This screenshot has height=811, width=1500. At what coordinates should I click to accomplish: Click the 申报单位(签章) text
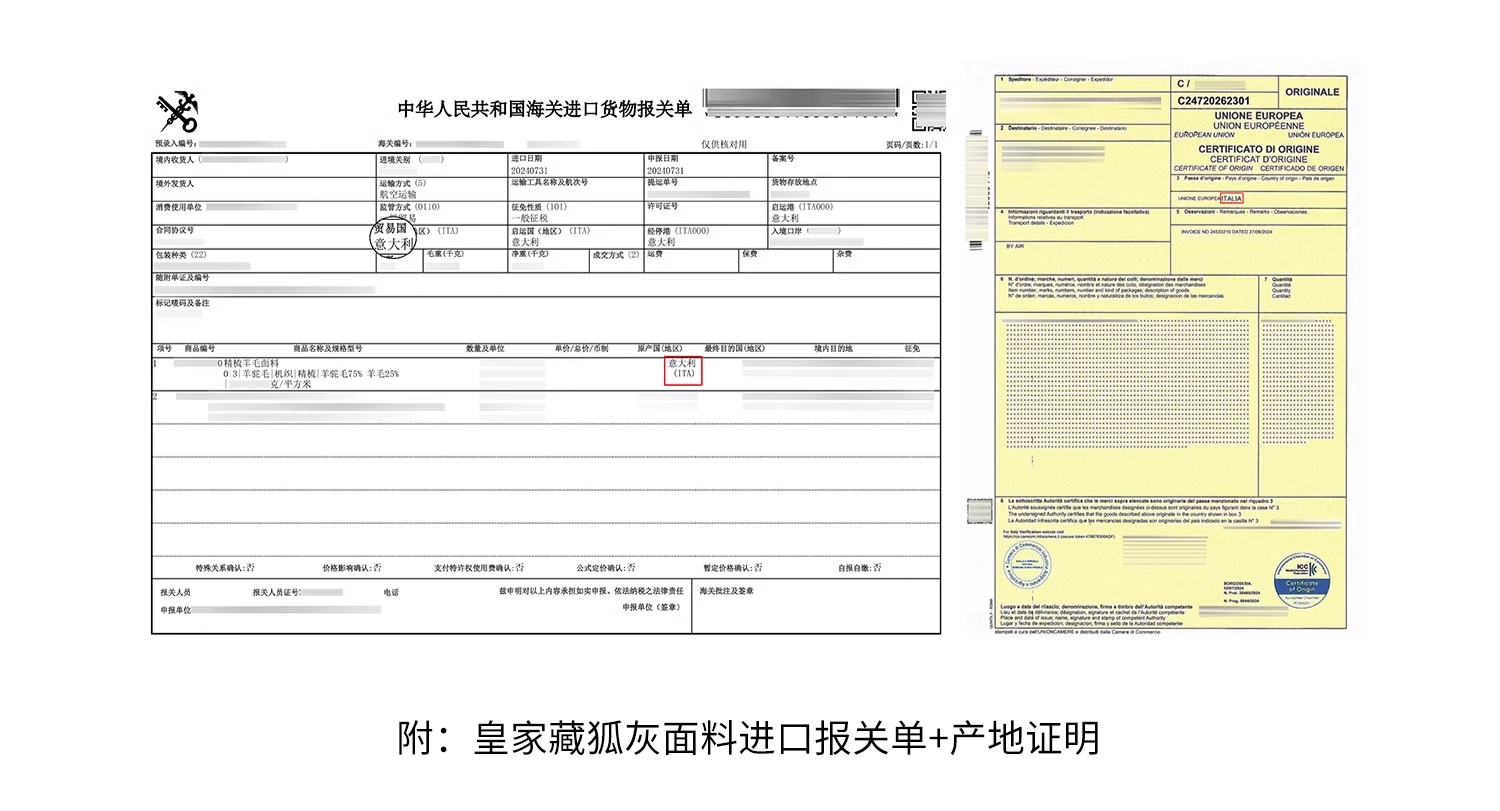652,608
